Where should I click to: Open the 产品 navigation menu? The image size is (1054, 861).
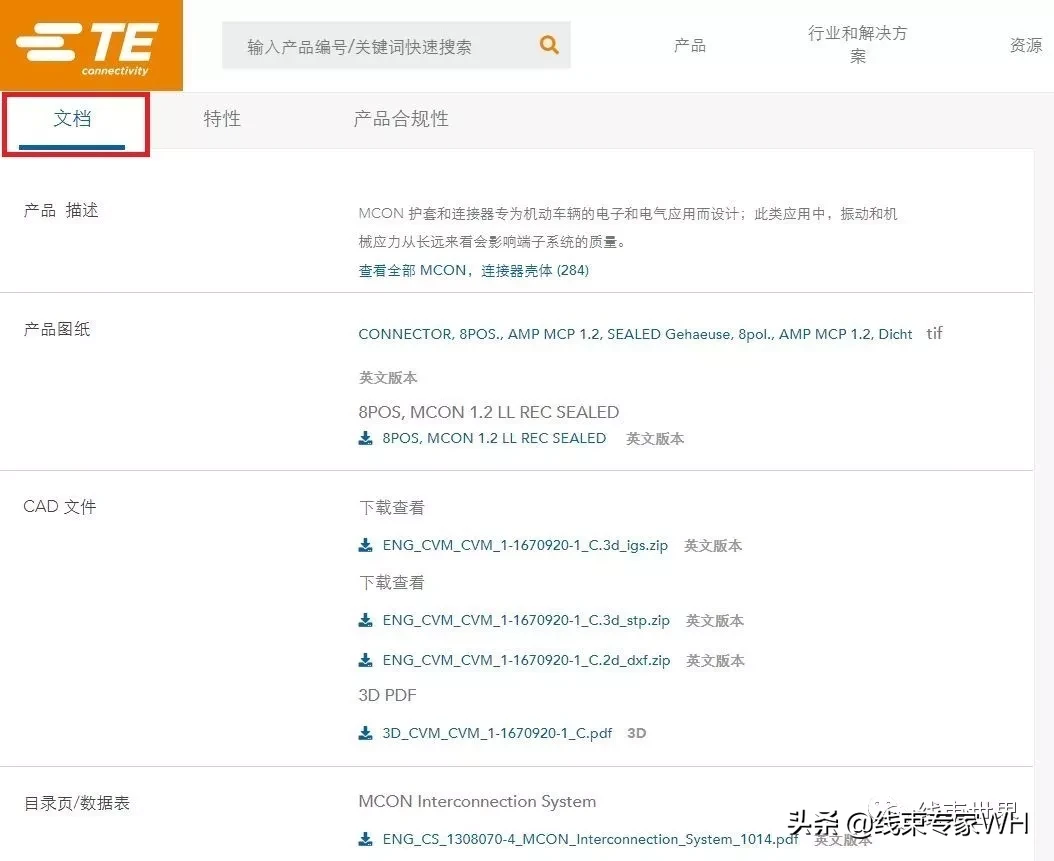pyautogui.click(x=690, y=46)
